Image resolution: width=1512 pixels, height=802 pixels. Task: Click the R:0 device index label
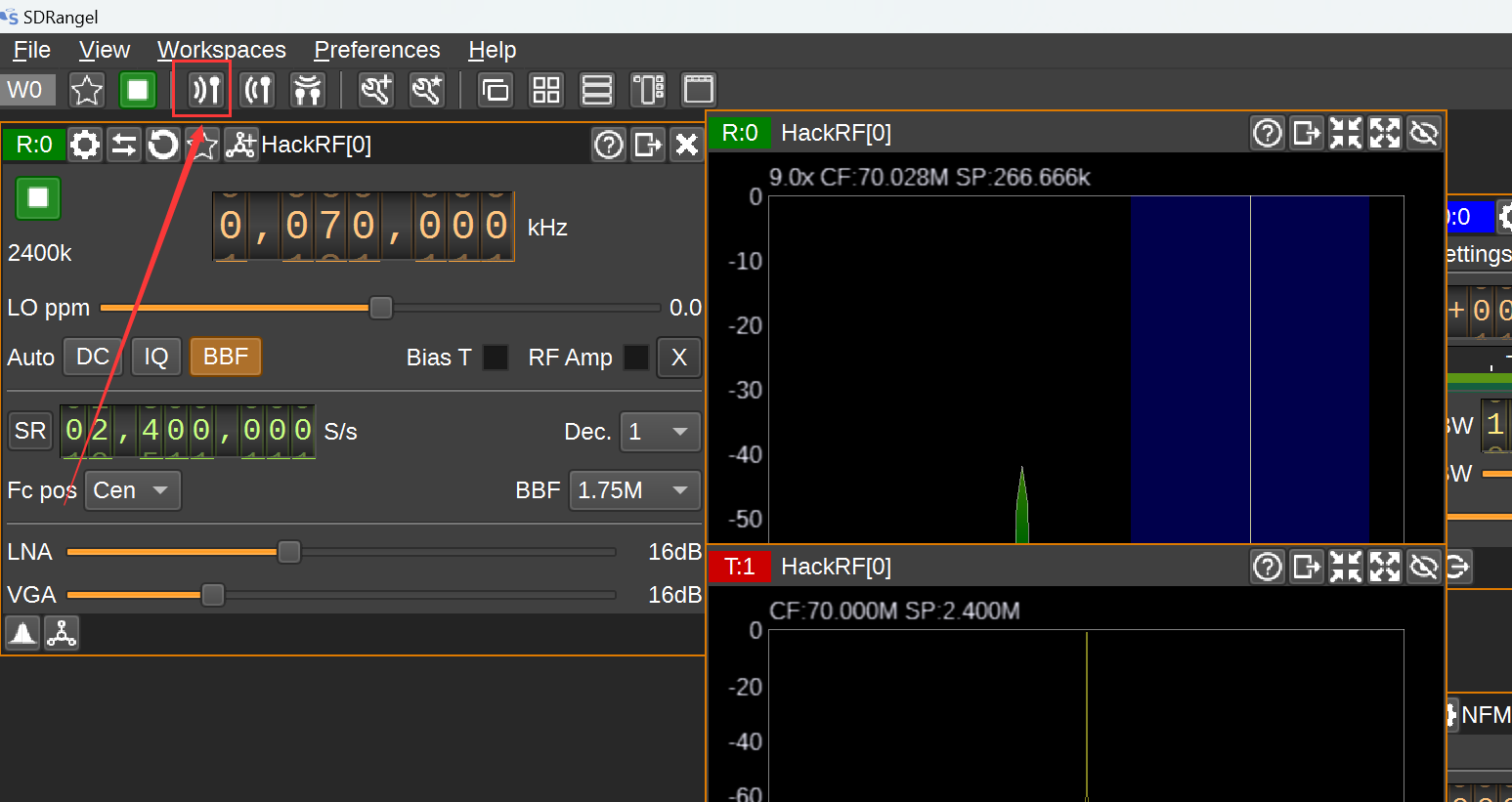tap(34, 145)
